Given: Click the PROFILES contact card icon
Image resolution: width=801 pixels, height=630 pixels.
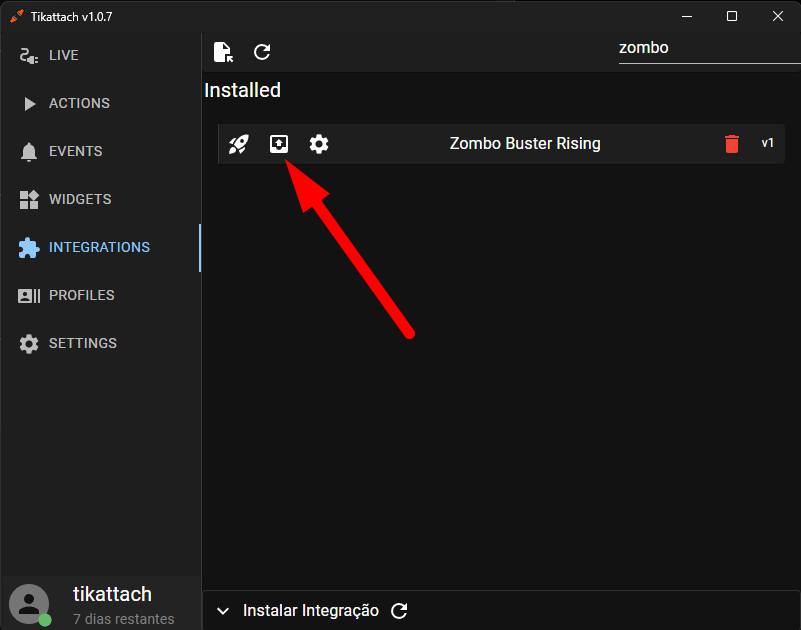Looking at the screenshot, I should click(x=29, y=296).
